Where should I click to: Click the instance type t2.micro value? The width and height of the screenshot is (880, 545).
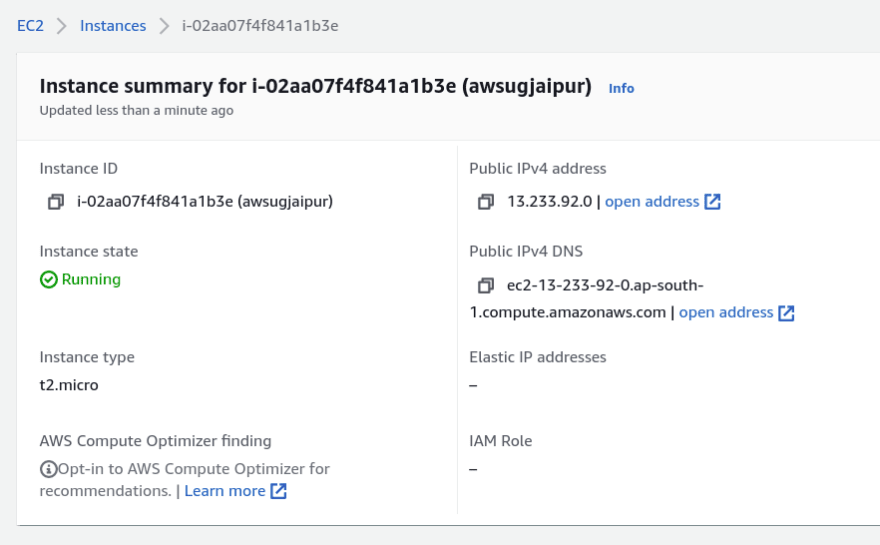(69, 385)
